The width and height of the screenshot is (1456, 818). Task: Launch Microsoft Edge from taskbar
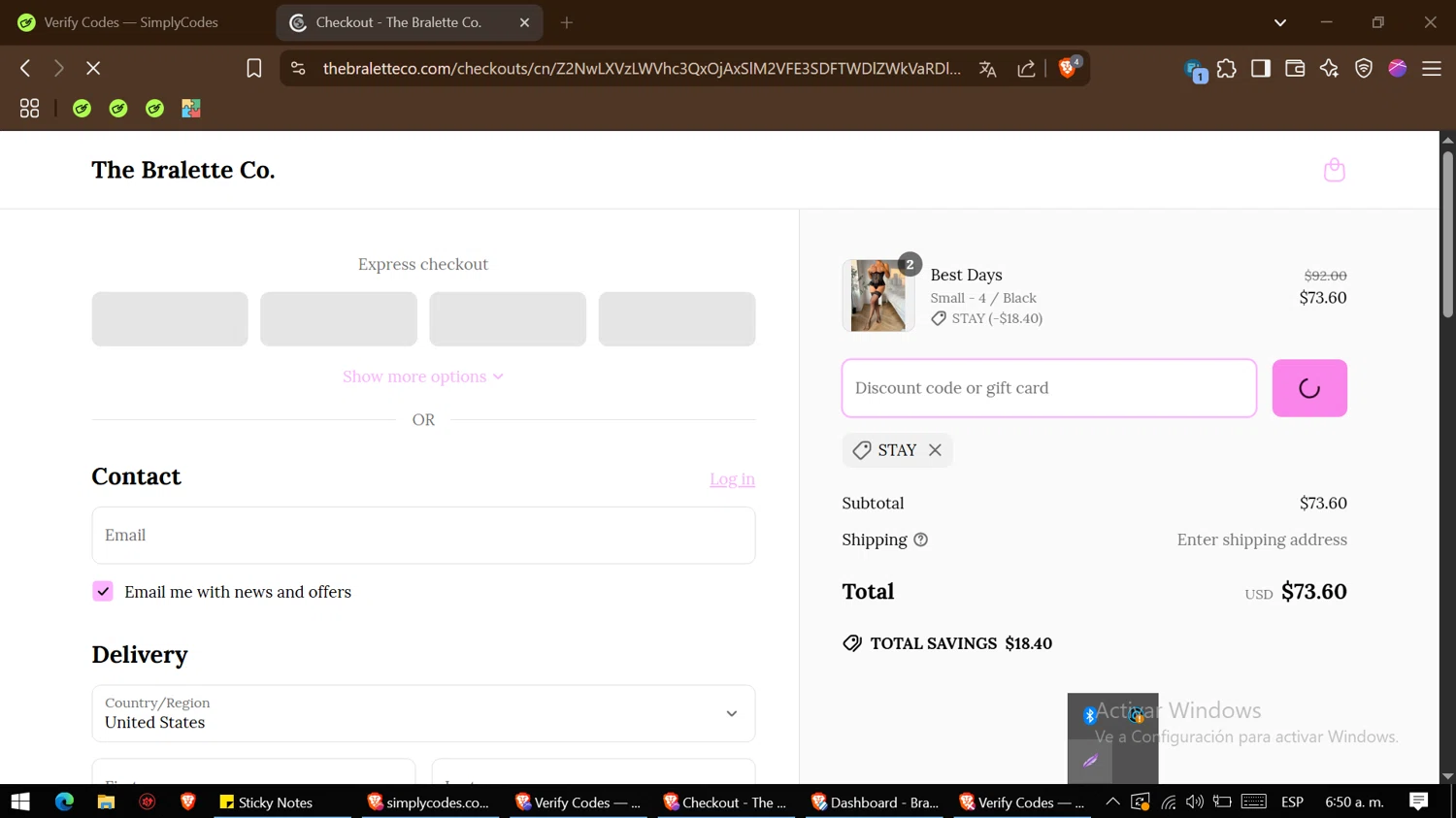click(64, 802)
